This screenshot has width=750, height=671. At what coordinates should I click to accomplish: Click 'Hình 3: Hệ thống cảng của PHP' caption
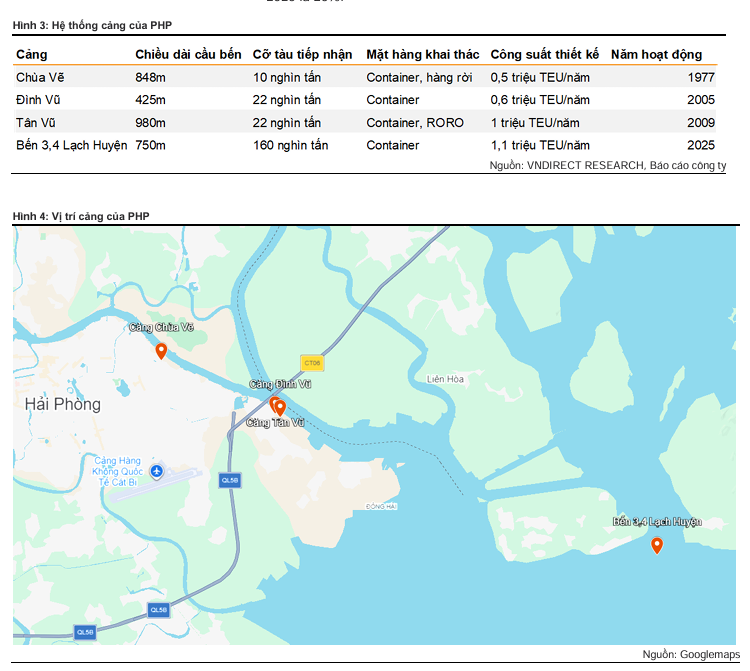92,25
